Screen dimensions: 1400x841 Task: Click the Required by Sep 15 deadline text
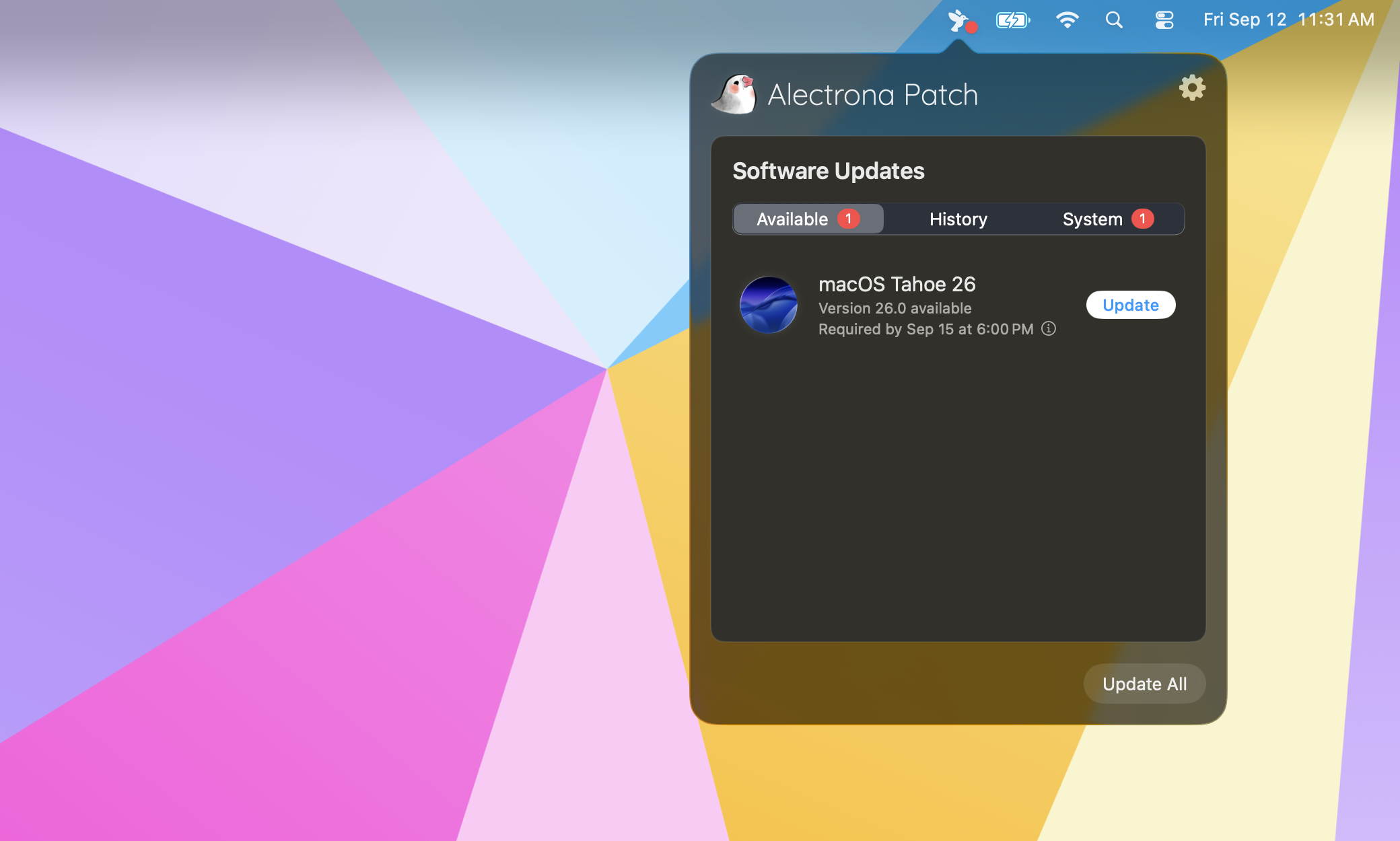925,329
